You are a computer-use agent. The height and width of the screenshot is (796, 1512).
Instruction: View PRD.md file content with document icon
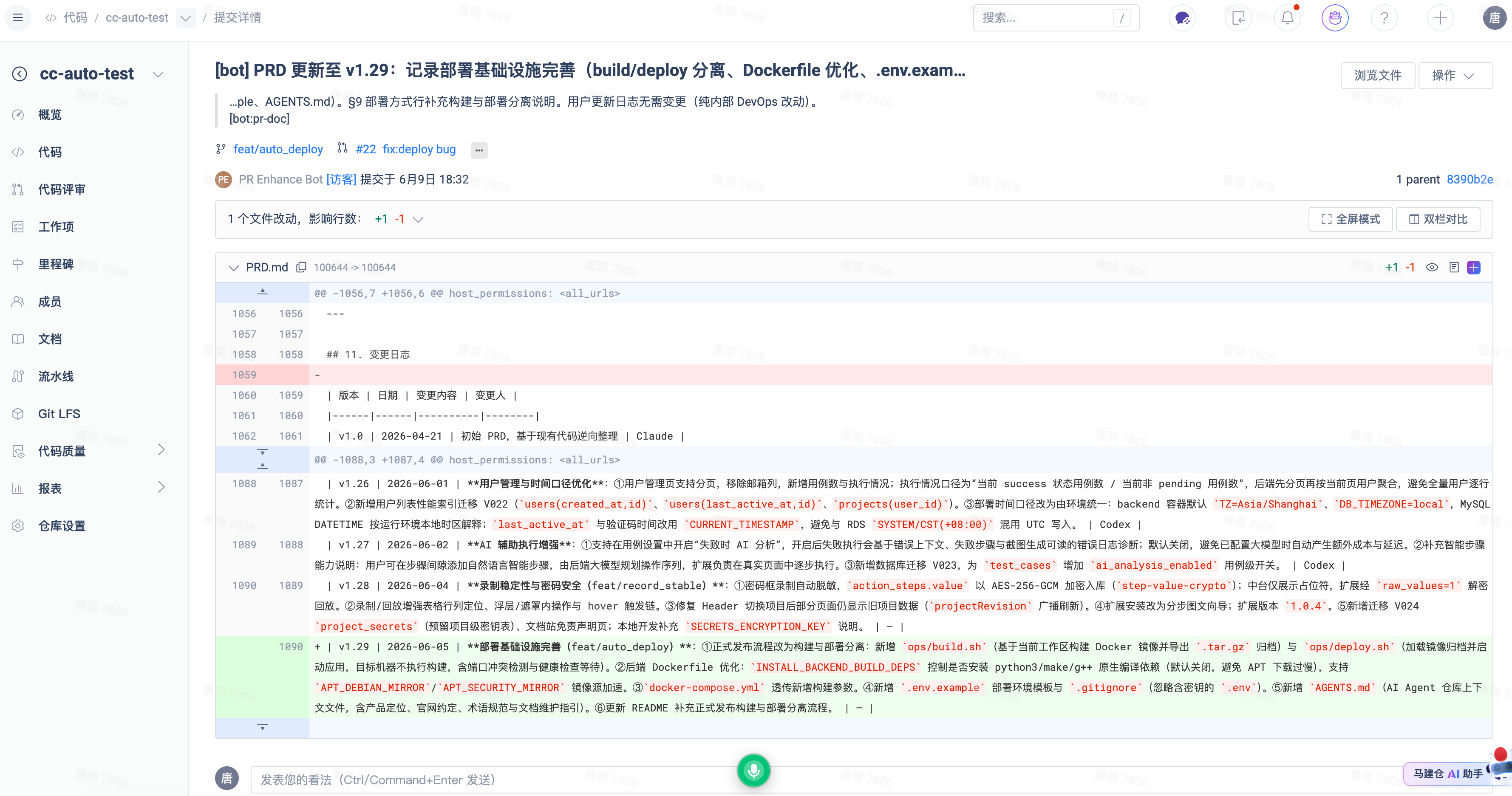[1454, 268]
